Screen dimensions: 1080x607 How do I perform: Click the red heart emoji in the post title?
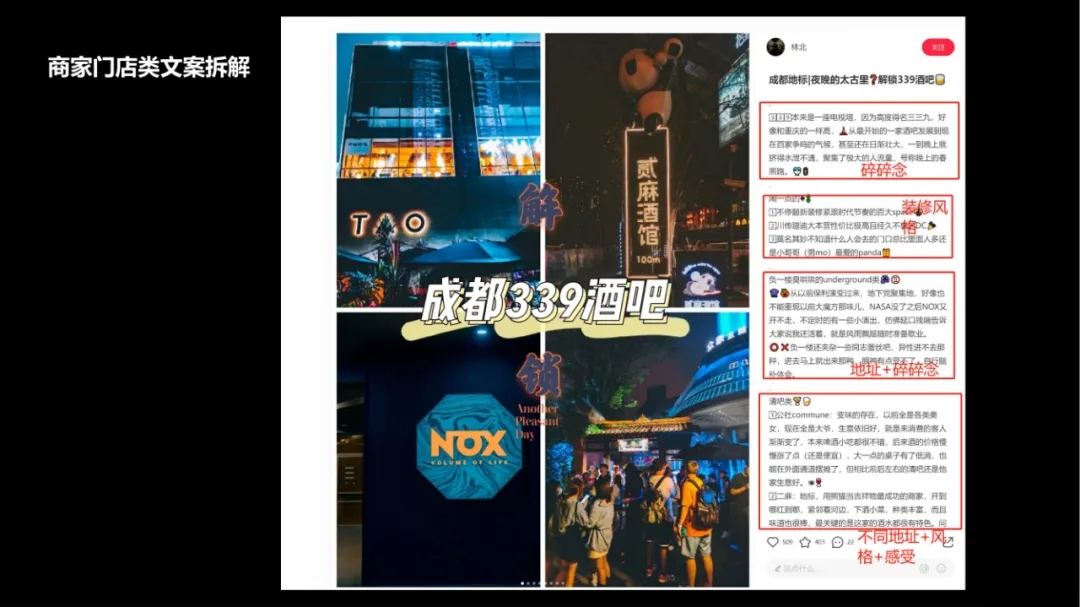[x=873, y=79]
